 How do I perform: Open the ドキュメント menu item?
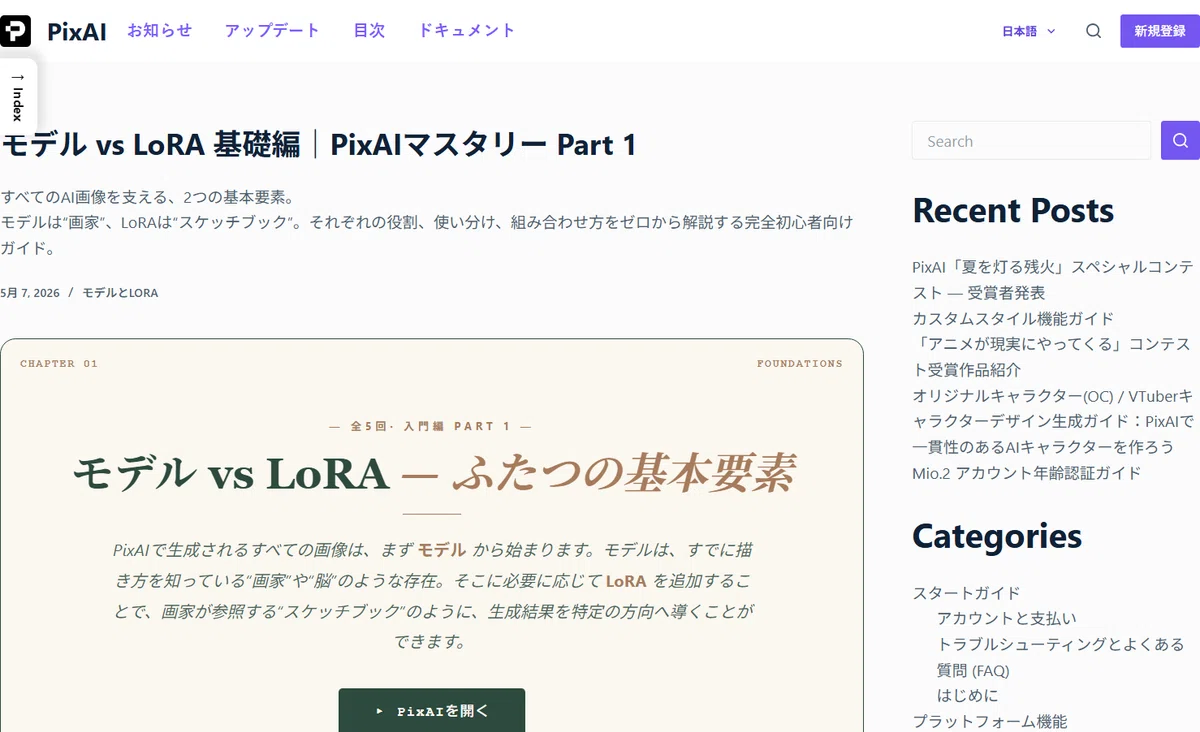click(x=466, y=30)
